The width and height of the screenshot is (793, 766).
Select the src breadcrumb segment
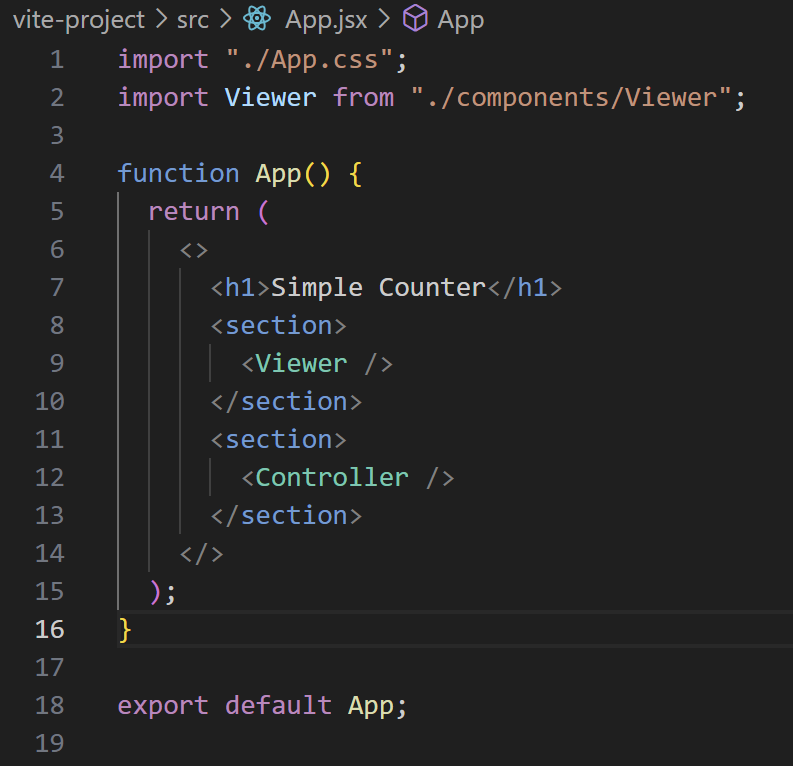tap(193, 20)
